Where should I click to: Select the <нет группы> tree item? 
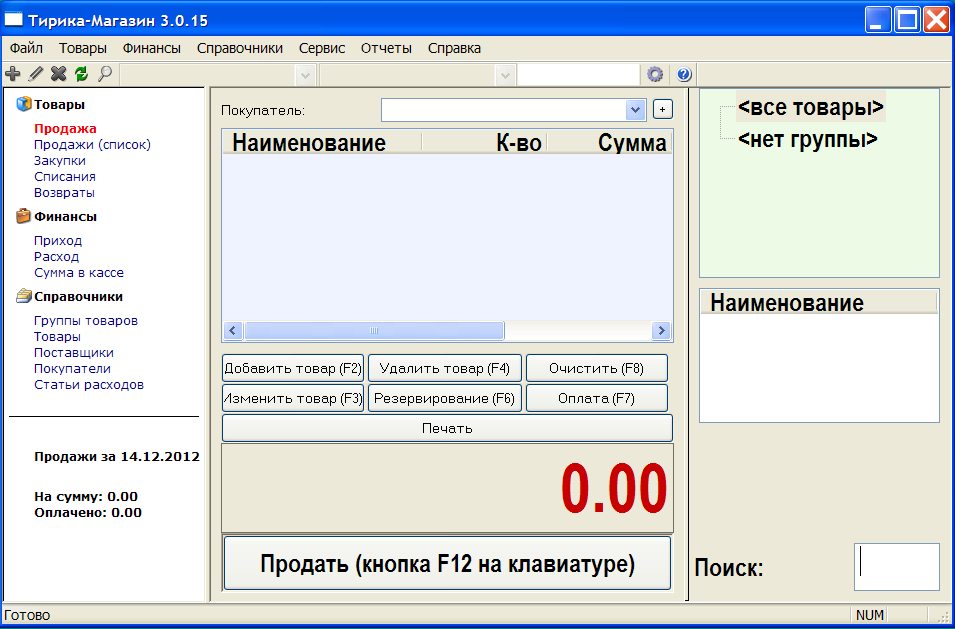pos(808,139)
